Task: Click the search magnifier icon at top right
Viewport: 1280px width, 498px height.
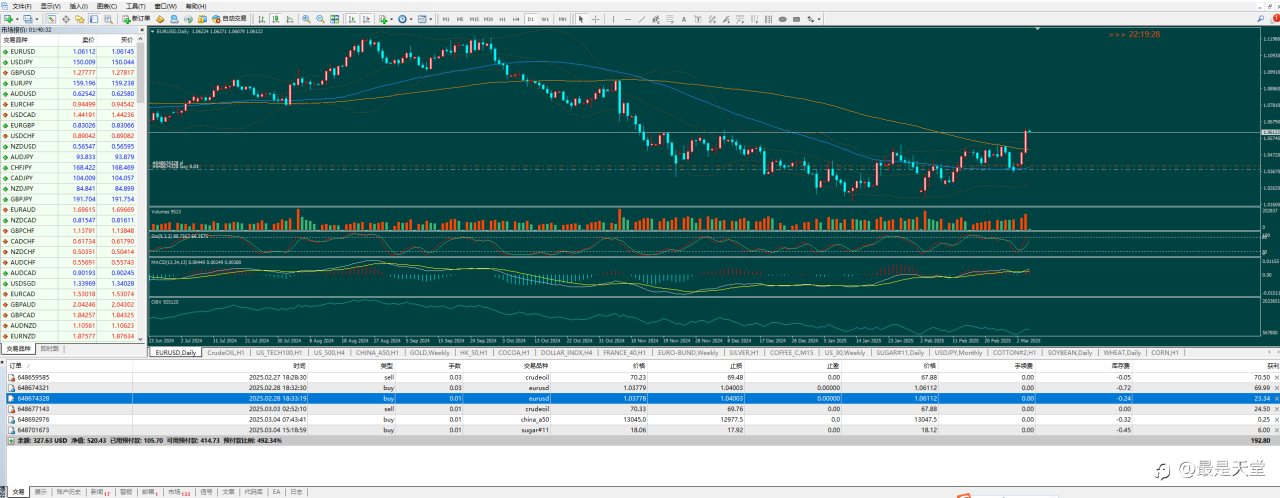Action: click(1258, 18)
